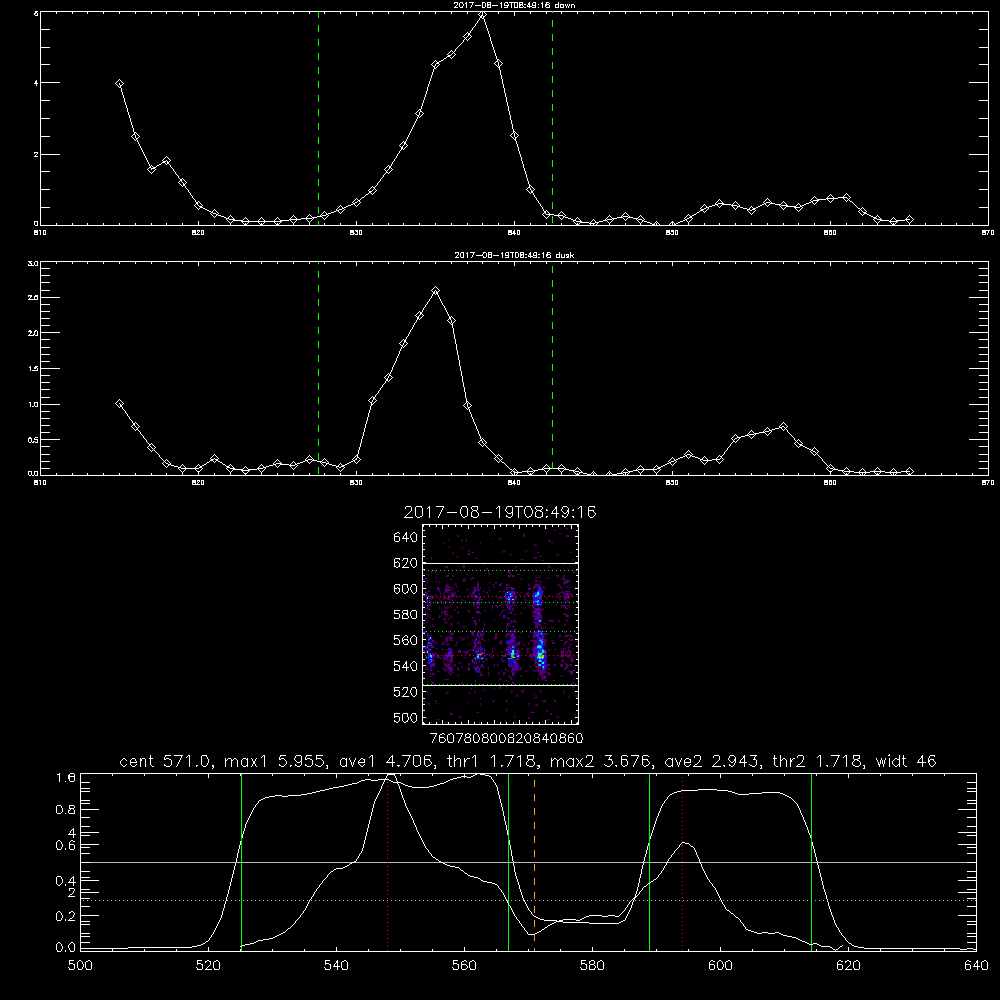
Task: Click the "0.8" y-axis label of bottom plot
Action: tap(65, 809)
